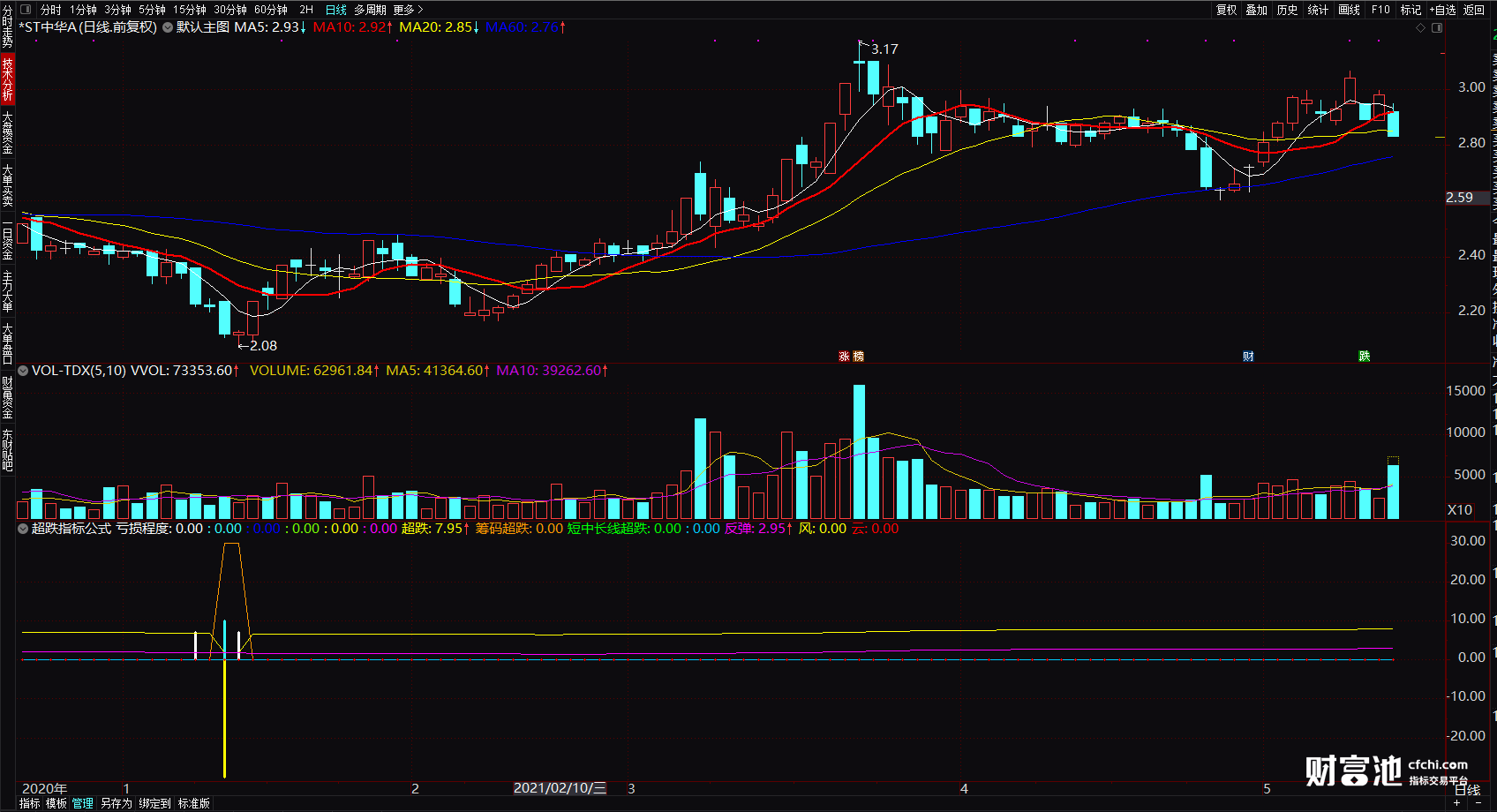Click the red MA10: 2.92 label
The width and height of the screenshot is (1497, 812).
tap(353, 27)
